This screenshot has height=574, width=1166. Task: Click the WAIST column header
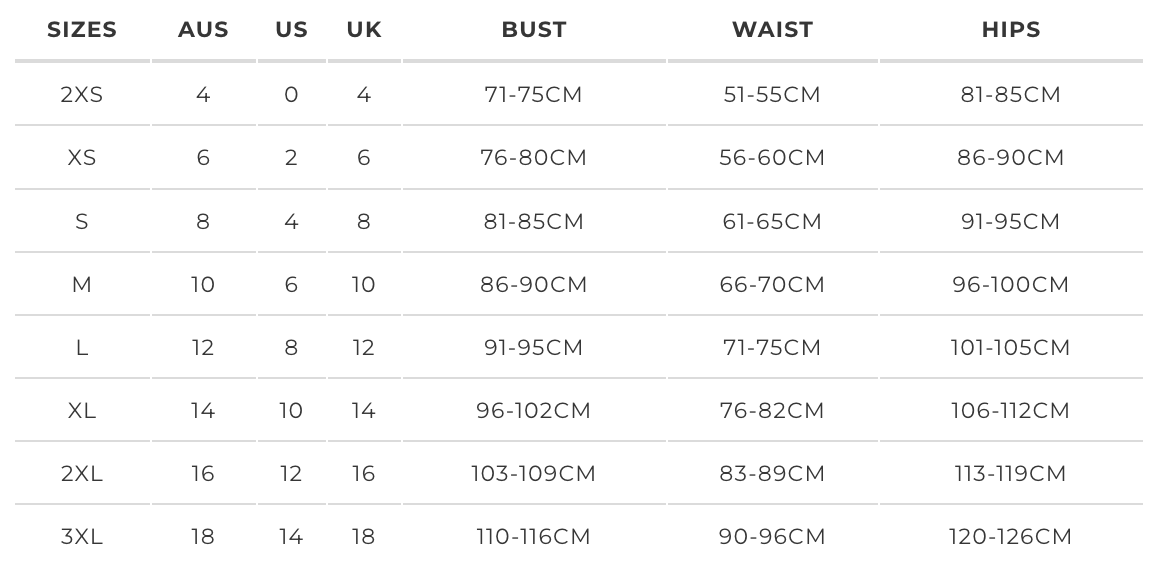tap(772, 30)
